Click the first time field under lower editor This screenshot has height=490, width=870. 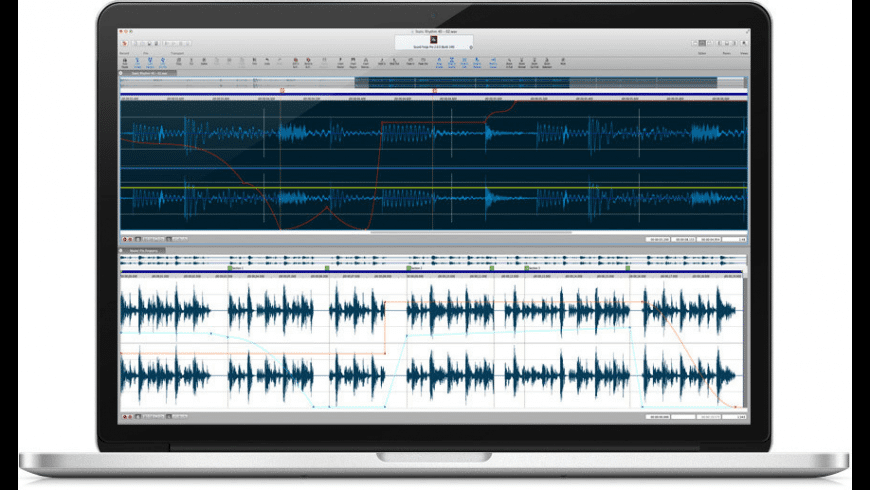659,416
